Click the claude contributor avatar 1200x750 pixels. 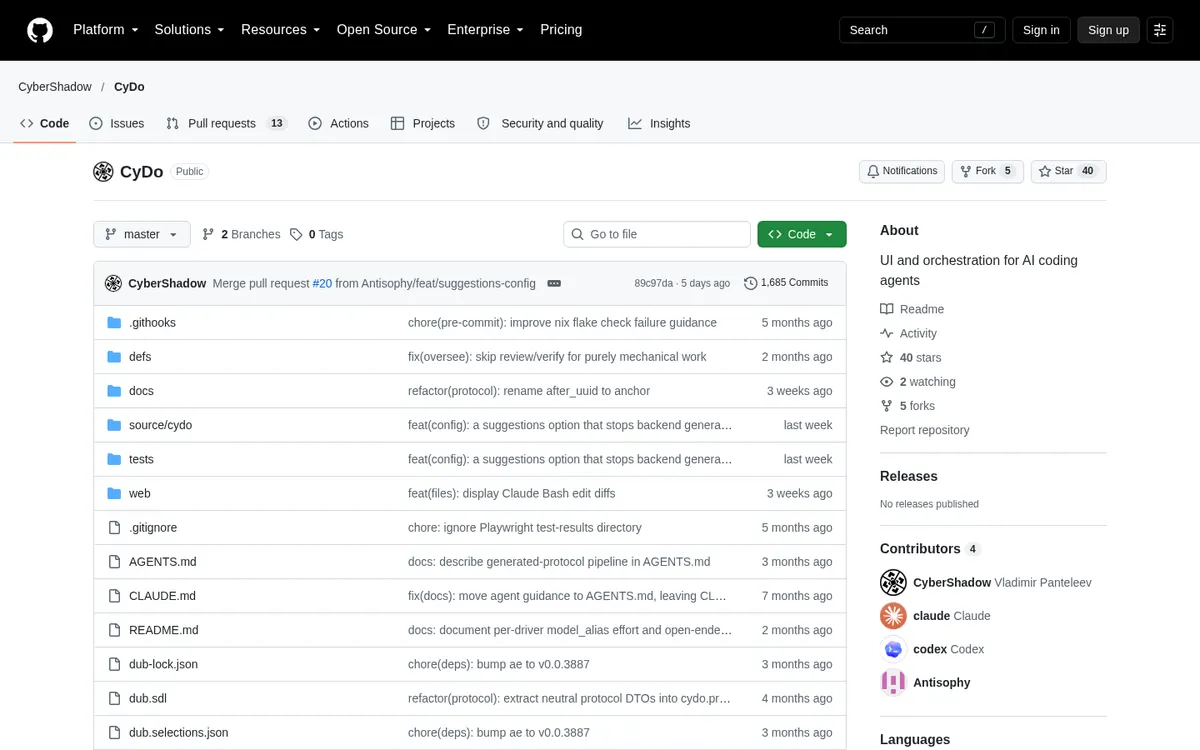pos(893,615)
